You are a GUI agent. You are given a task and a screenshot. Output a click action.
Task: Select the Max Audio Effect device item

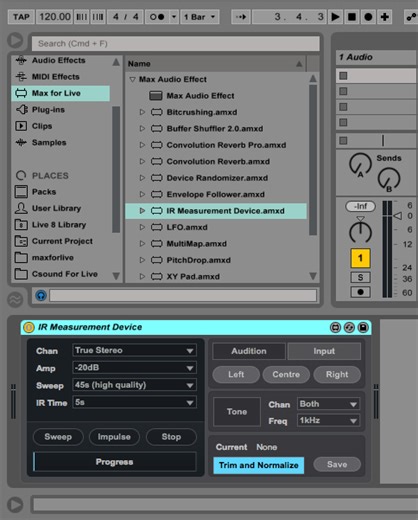[x=200, y=96]
